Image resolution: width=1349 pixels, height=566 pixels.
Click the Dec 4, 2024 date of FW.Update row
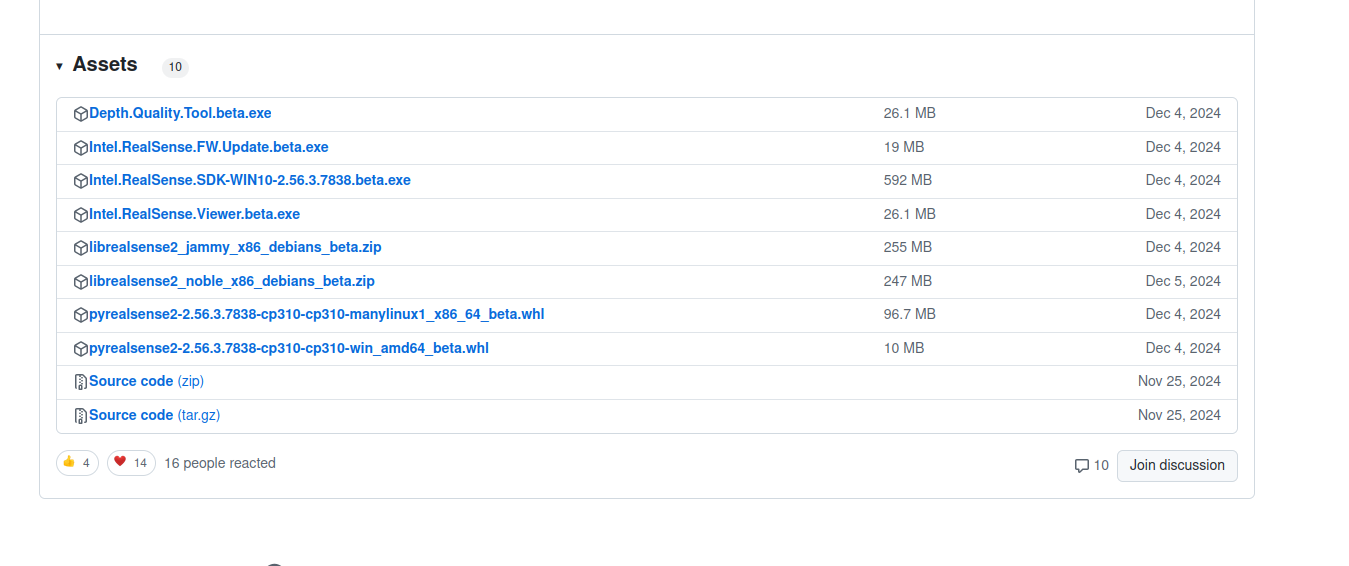tap(1183, 147)
